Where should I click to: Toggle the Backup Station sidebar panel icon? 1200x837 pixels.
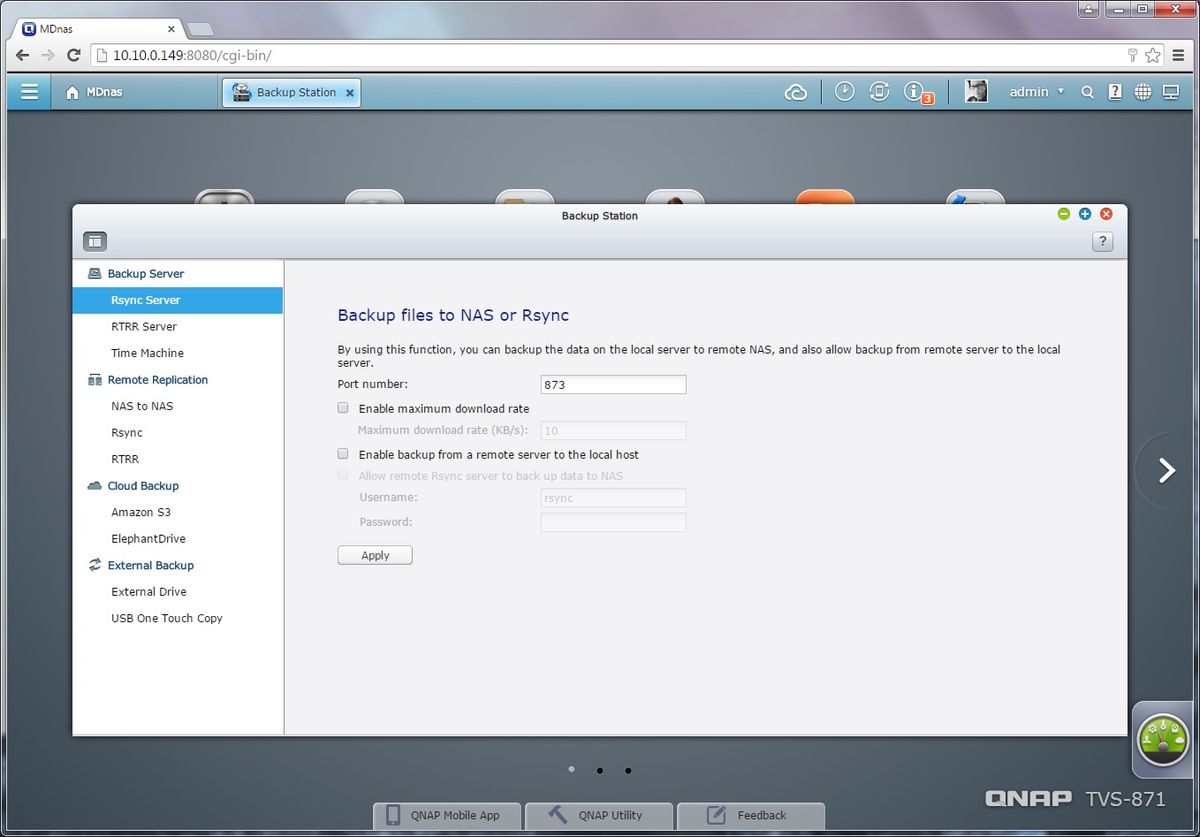(95, 241)
